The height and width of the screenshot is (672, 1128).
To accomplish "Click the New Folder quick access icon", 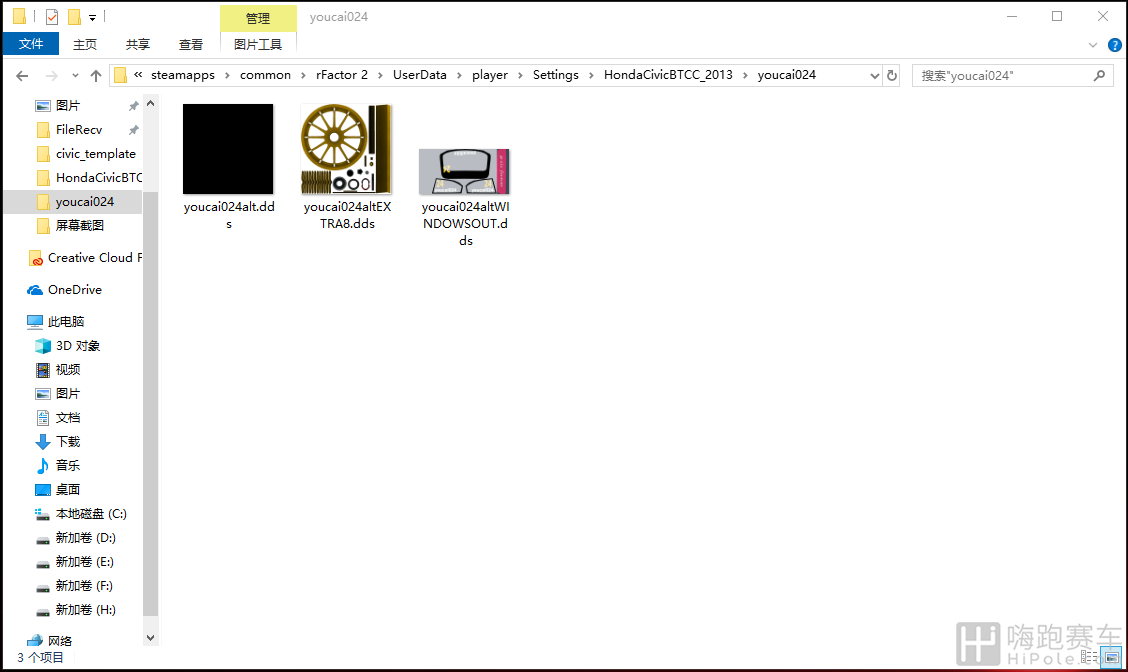I will click(x=74, y=17).
